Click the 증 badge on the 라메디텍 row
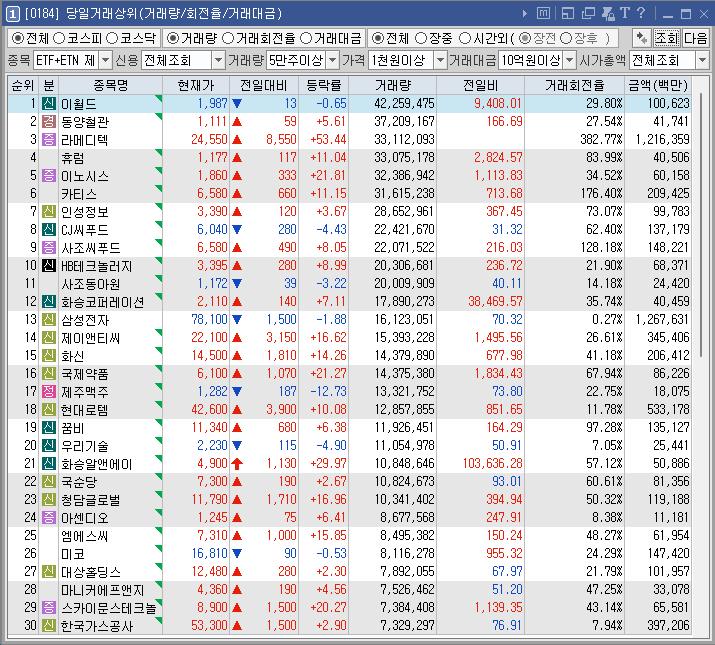Image resolution: width=715 pixels, height=645 pixels. click(49, 140)
